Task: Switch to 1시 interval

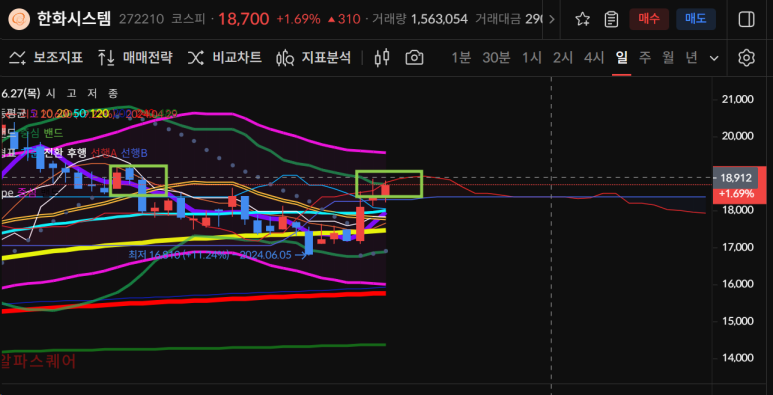Action: 532,58
